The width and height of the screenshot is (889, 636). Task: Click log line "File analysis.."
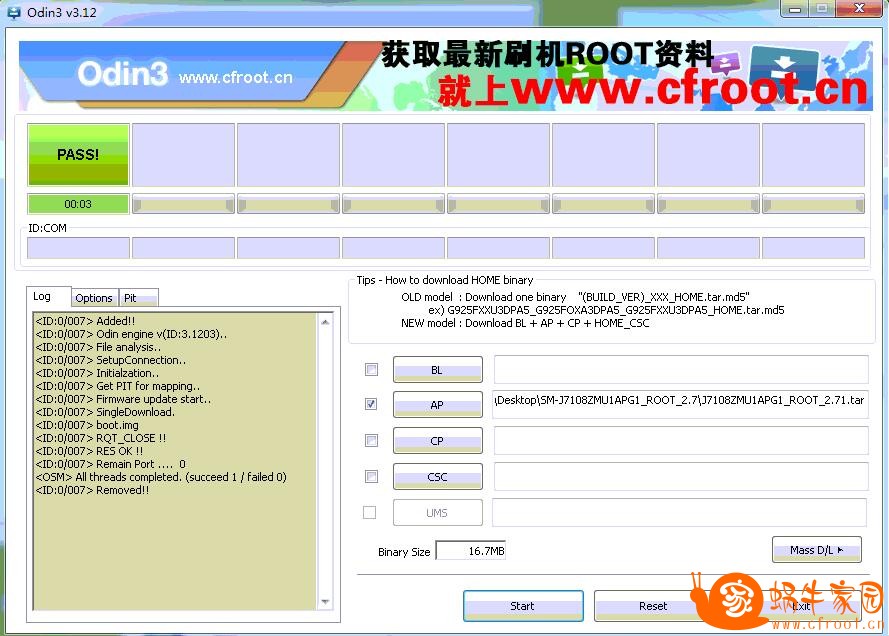click(98, 347)
